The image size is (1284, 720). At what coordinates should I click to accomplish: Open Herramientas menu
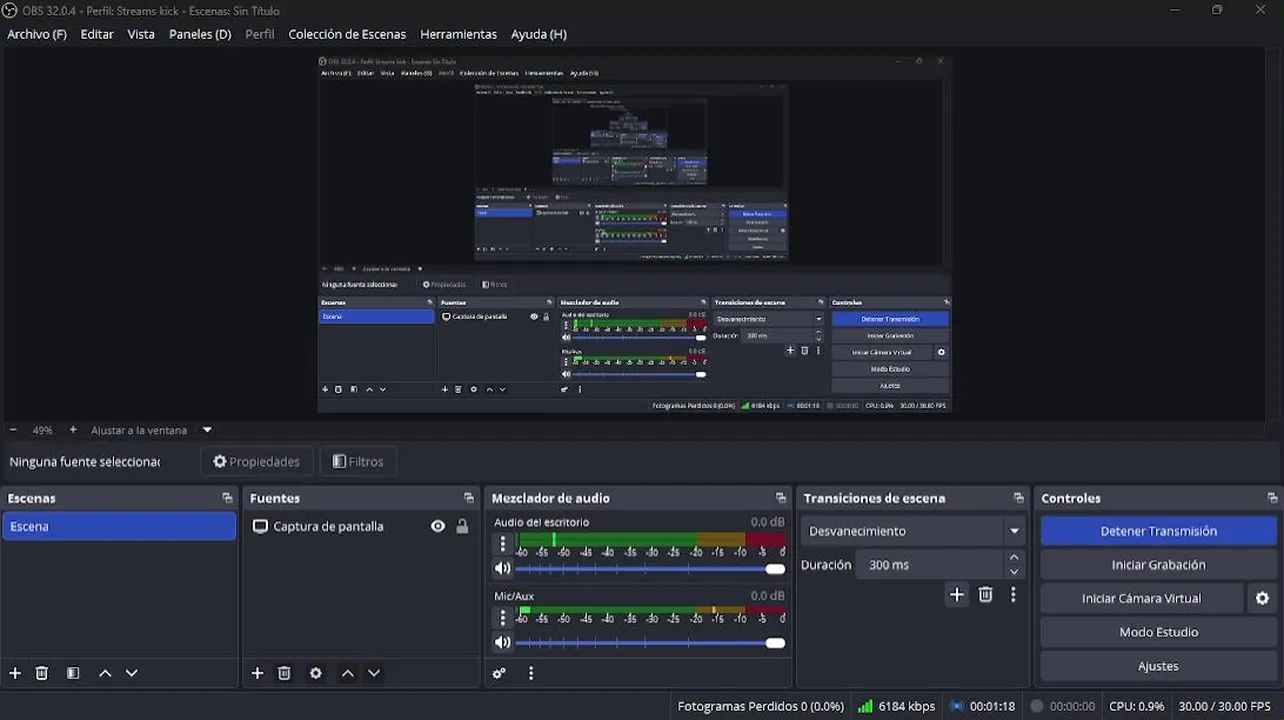[458, 34]
